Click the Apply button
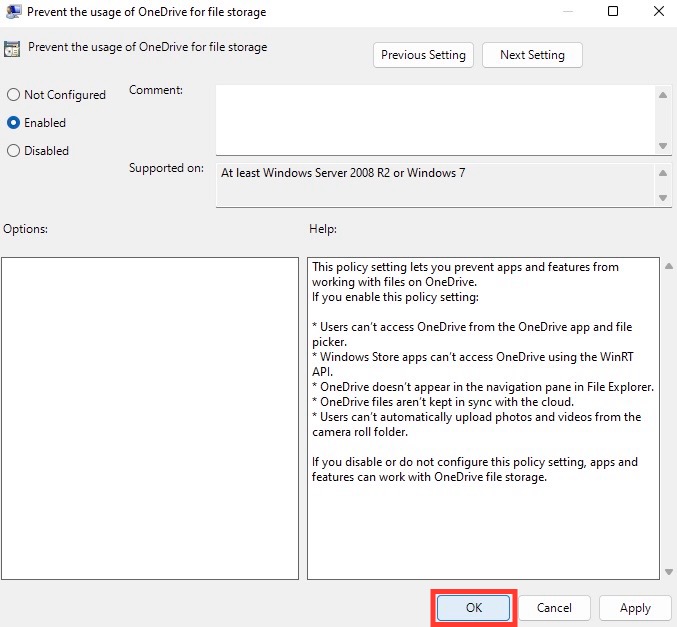 635,608
